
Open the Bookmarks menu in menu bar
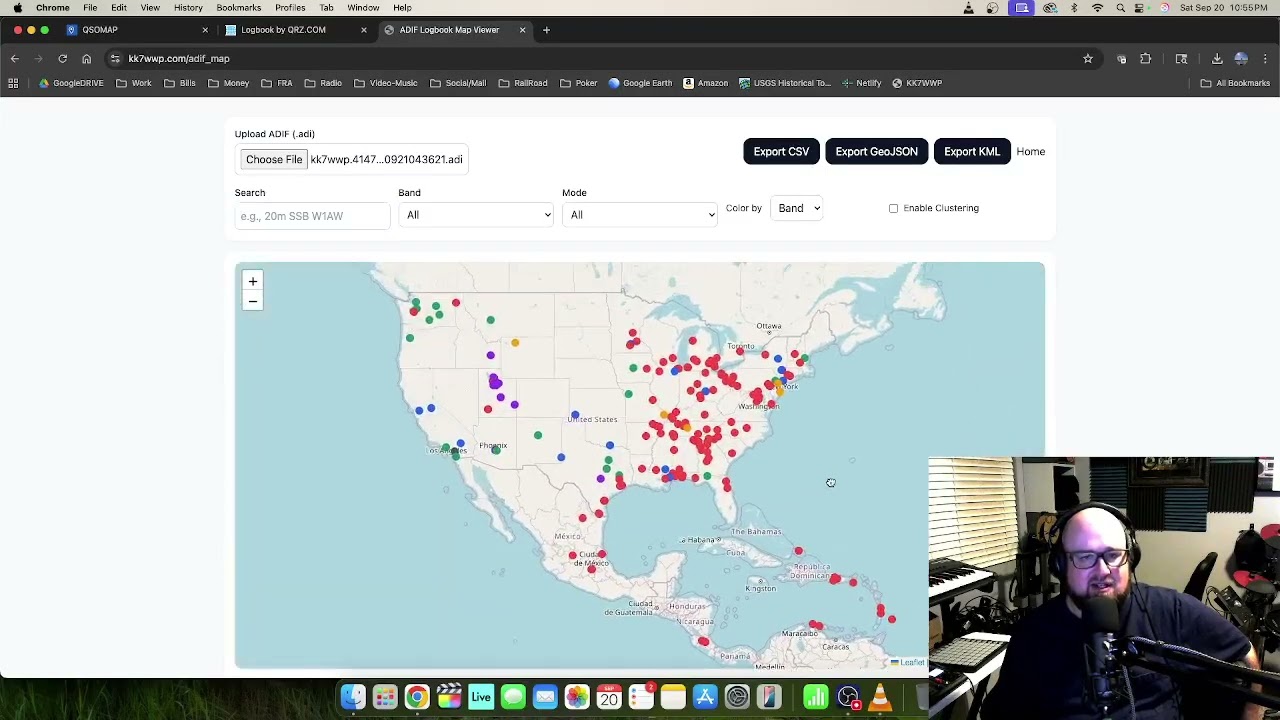pyautogui.click(x=239, y=8)
